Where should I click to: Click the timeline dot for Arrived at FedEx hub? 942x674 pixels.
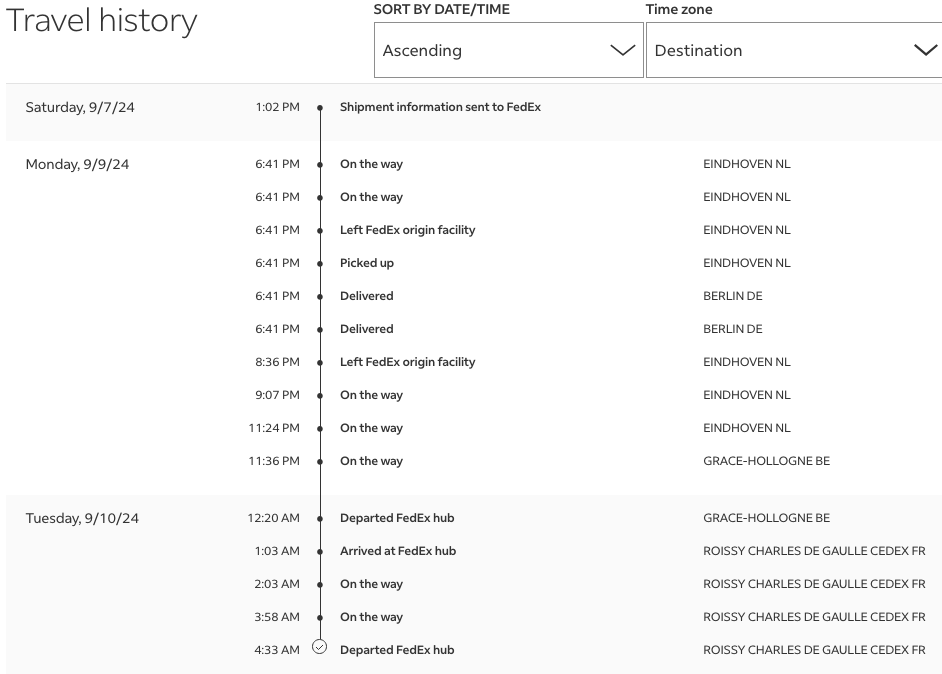coord(320,551)
